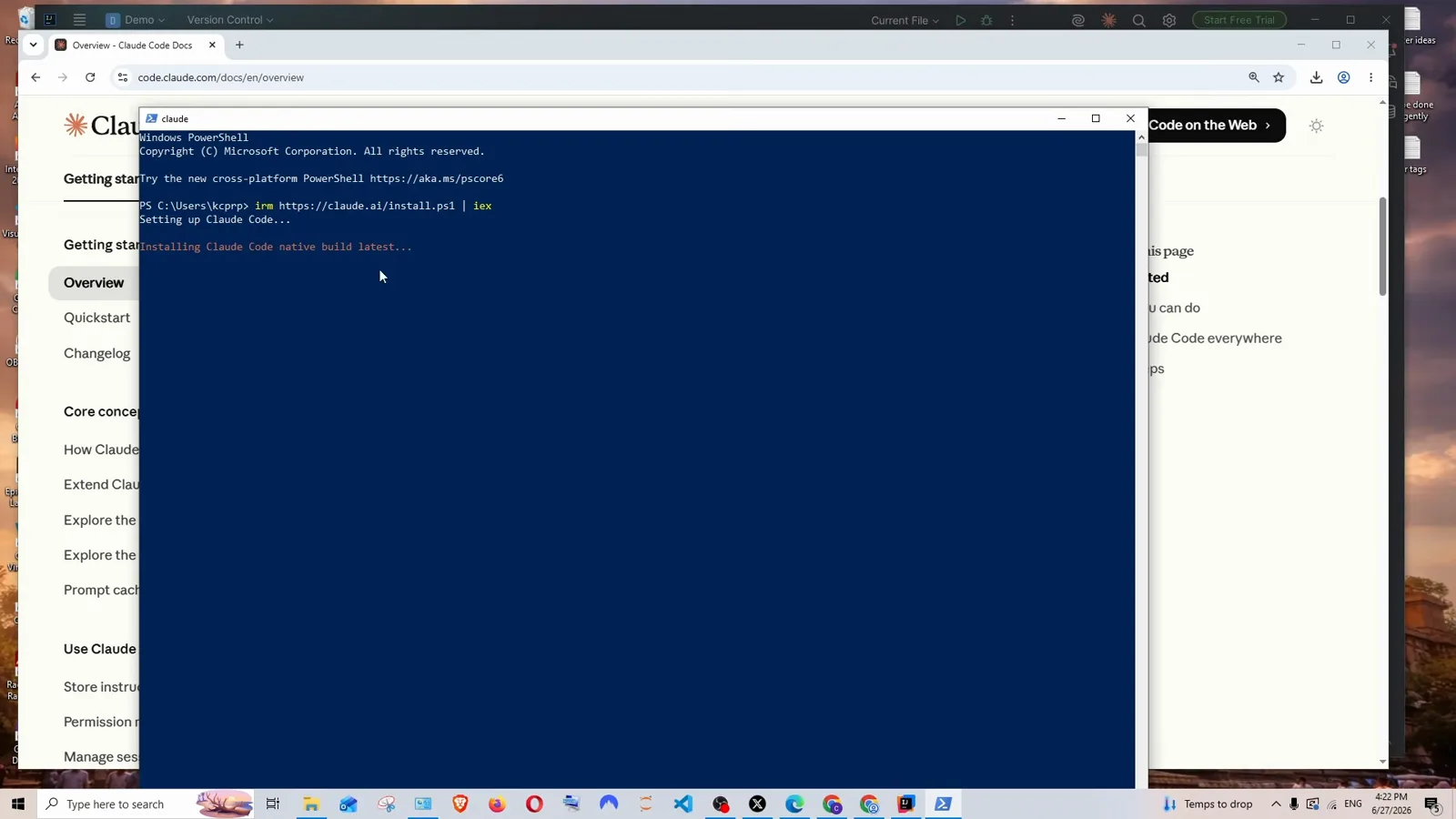1456x819 pixels.
Task: Open the browser three-dot menu
Action: [1370, 77]
